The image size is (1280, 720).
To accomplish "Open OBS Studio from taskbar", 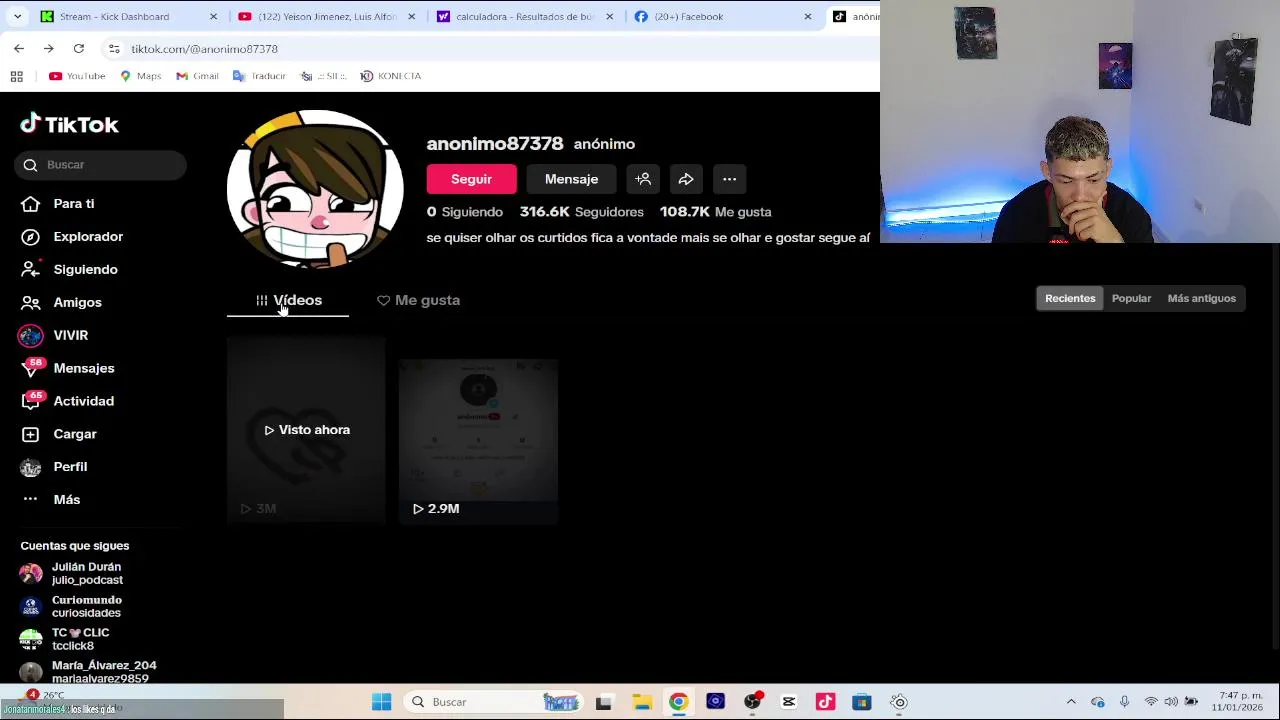I will click(x=752, y=702).
